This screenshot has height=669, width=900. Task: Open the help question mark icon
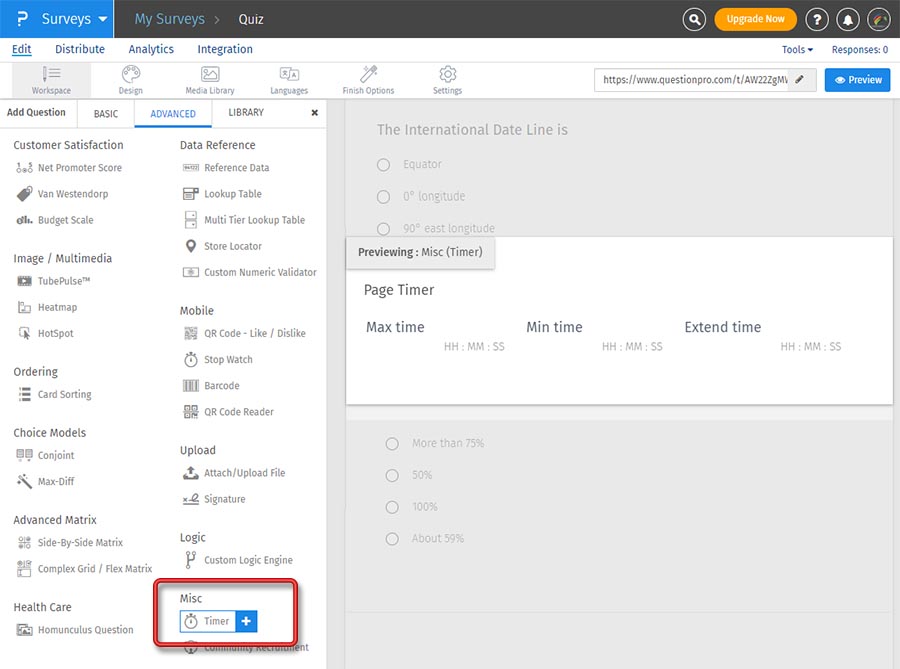click(x=817, y=19)
